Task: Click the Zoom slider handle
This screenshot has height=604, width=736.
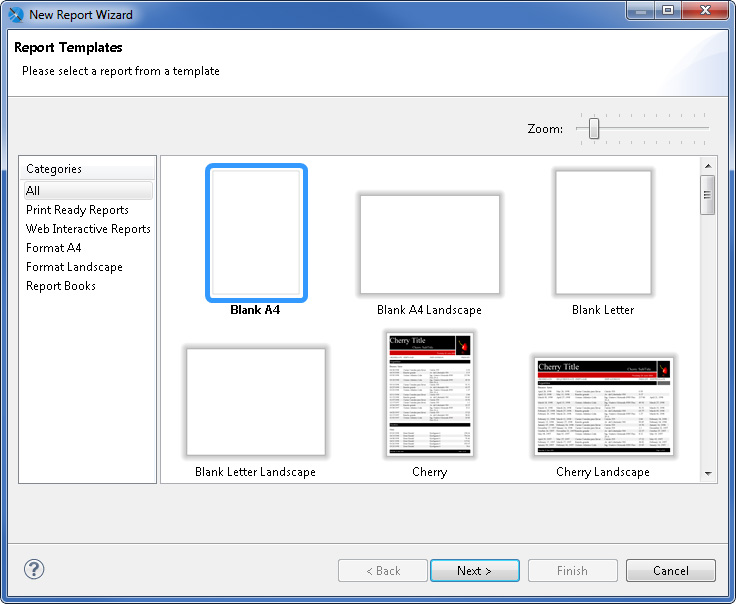Action: point(594,128)
